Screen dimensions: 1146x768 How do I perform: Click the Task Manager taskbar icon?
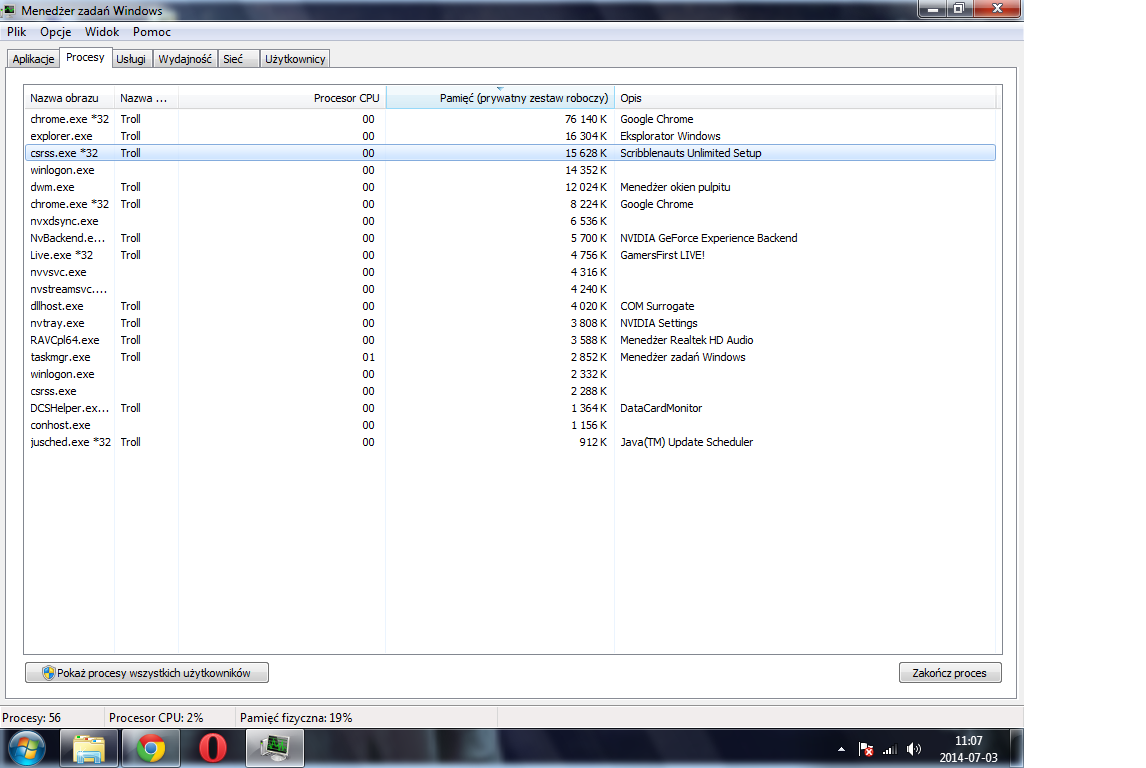tap(275, 748)
